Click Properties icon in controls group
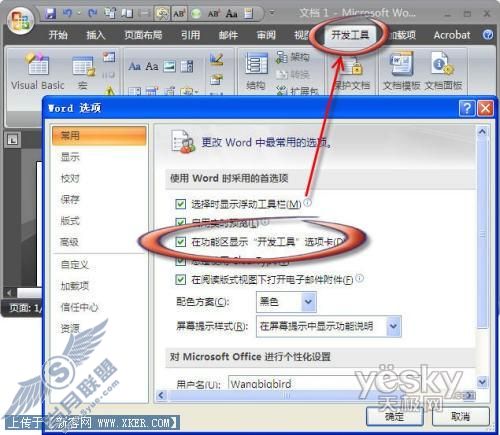Image resolution: width=500 pixels, height=435 pixels. pyautogui.click(x=217, y=79)
